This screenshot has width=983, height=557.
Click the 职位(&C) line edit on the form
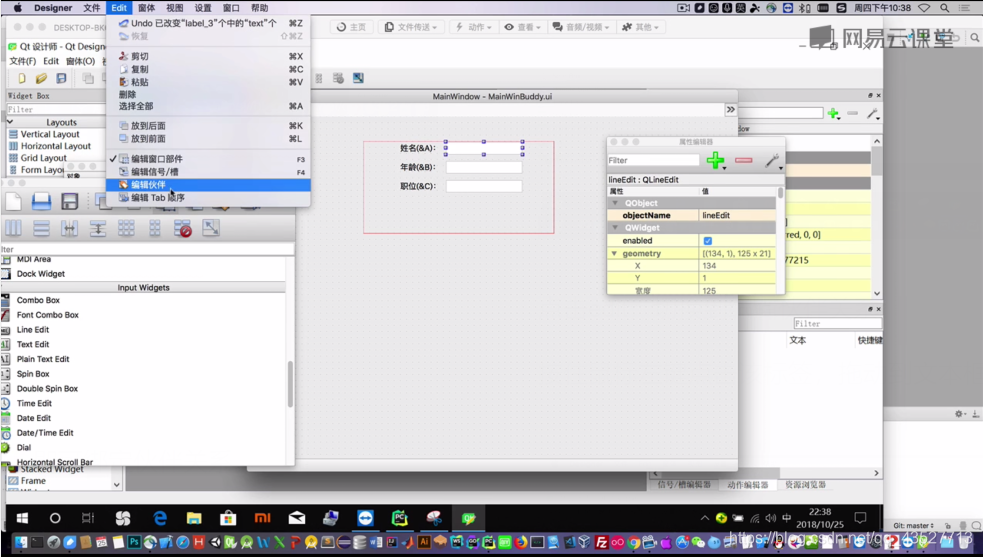(x=484, y=186)
